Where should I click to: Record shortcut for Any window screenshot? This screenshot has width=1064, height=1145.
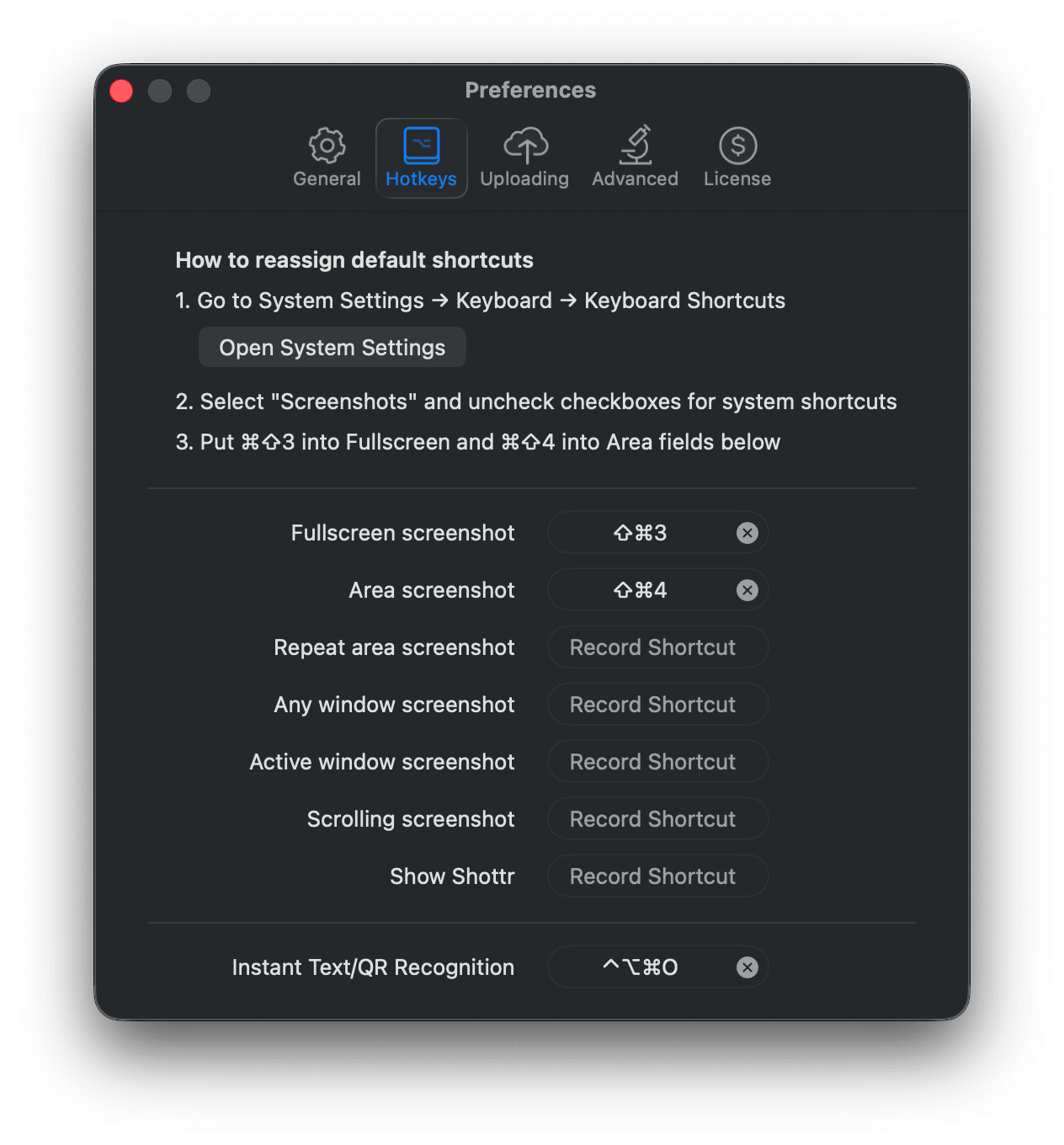[653, 705]
